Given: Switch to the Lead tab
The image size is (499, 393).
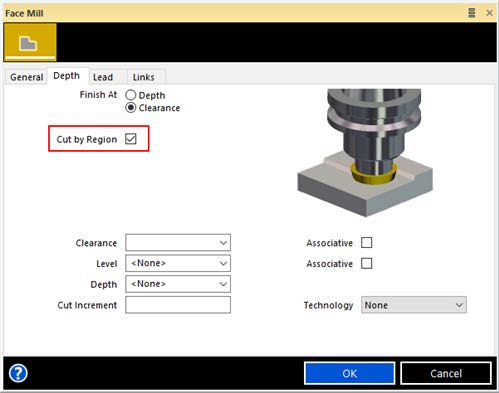Looking at the screenshot, I should point(103,77).
